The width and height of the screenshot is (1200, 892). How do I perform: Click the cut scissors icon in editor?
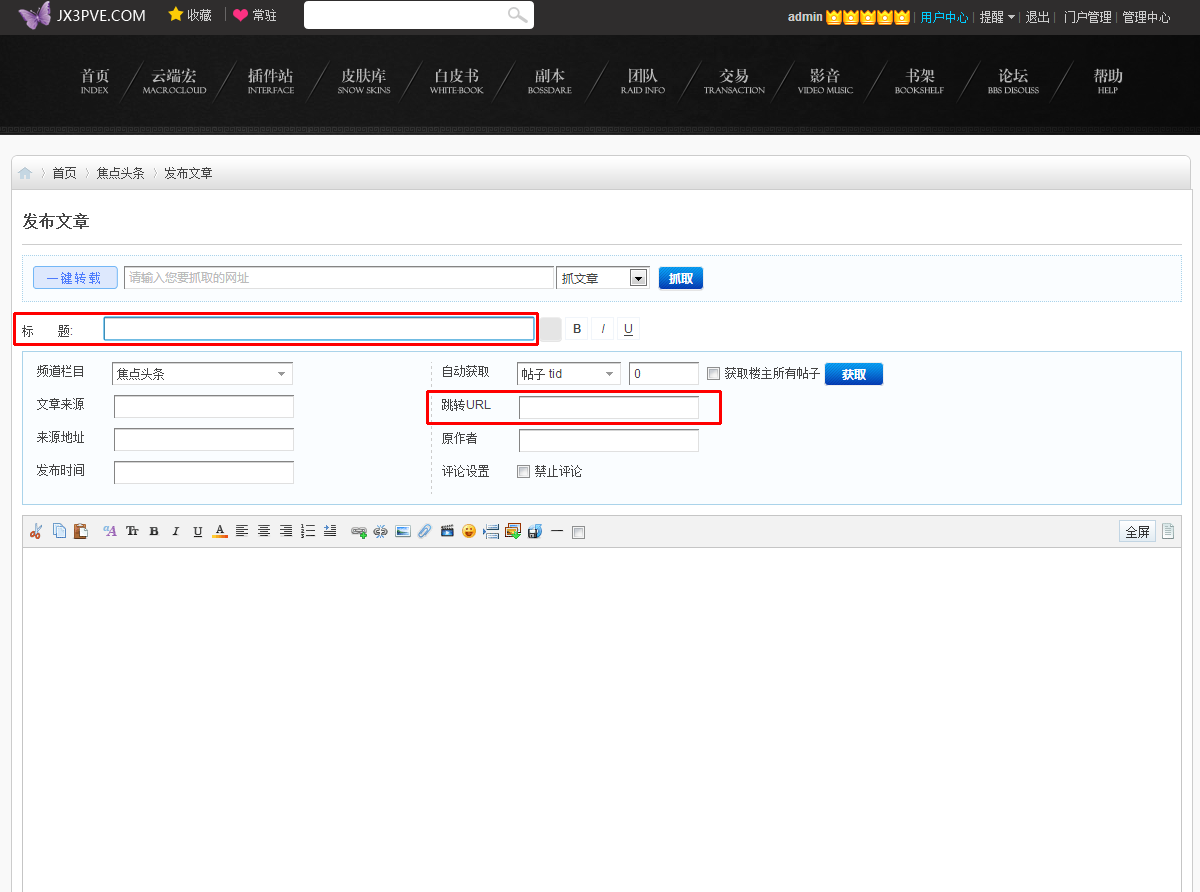coord(36,531)
